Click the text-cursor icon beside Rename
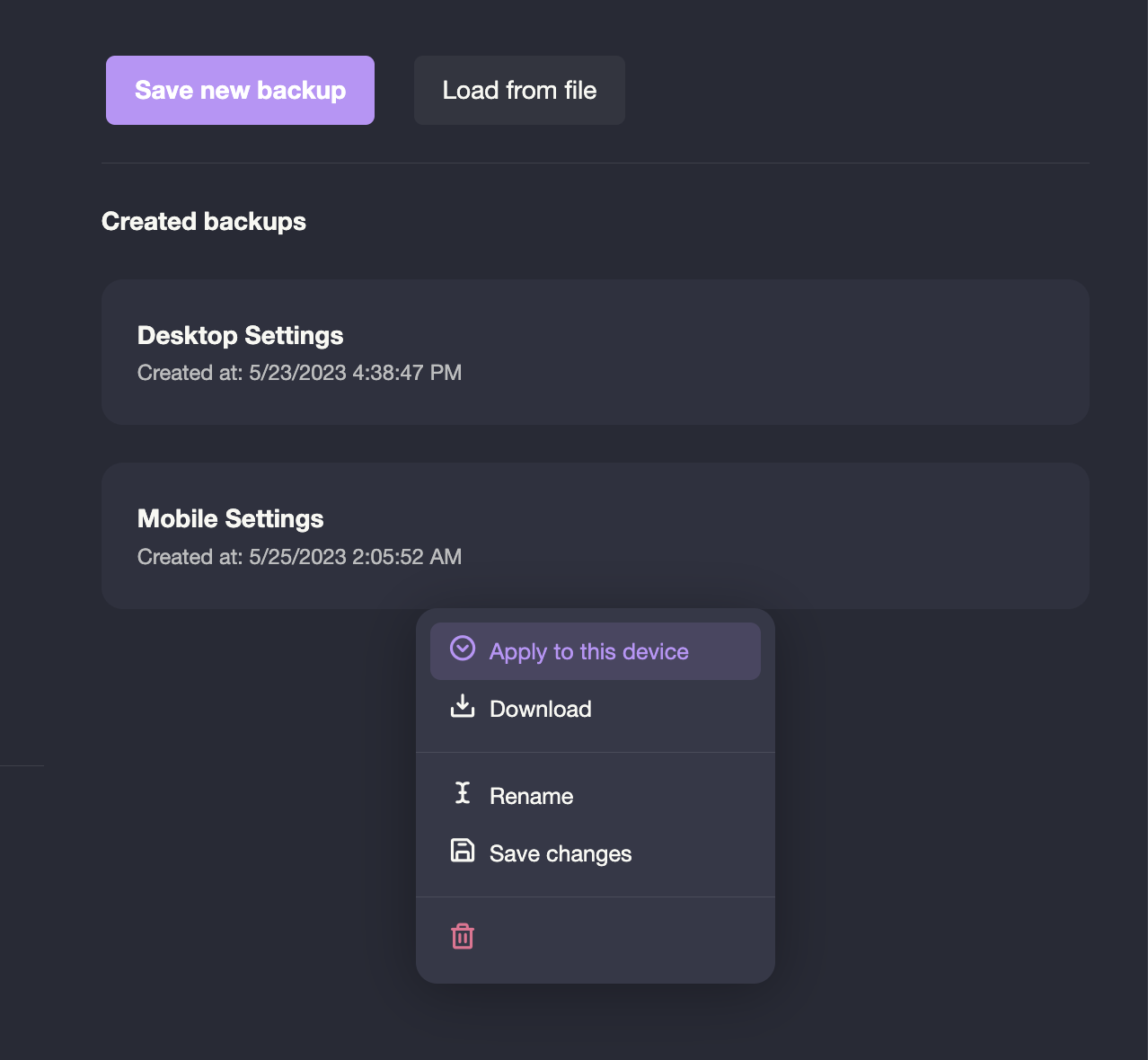The image size is (1148, 1060). coord(462,794)
